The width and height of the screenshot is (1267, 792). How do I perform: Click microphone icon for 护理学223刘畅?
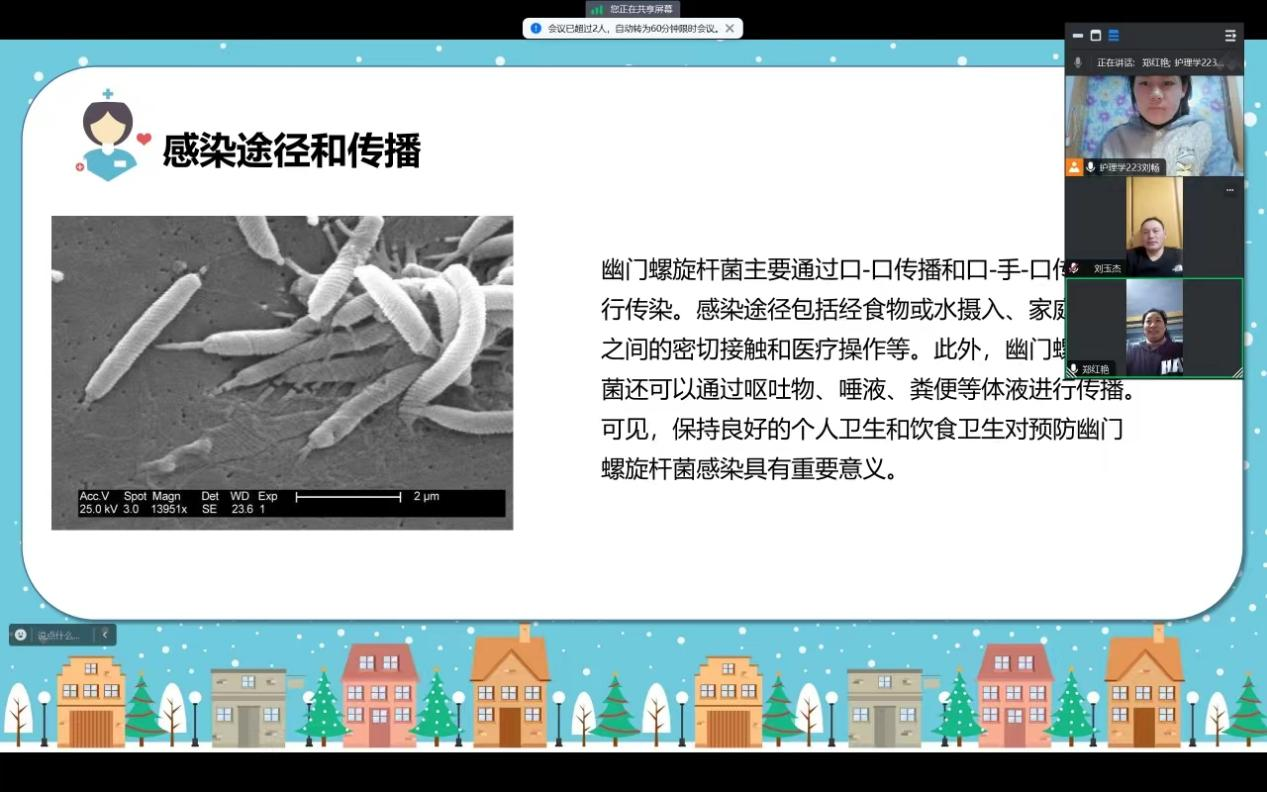(x=1091, y=167)
